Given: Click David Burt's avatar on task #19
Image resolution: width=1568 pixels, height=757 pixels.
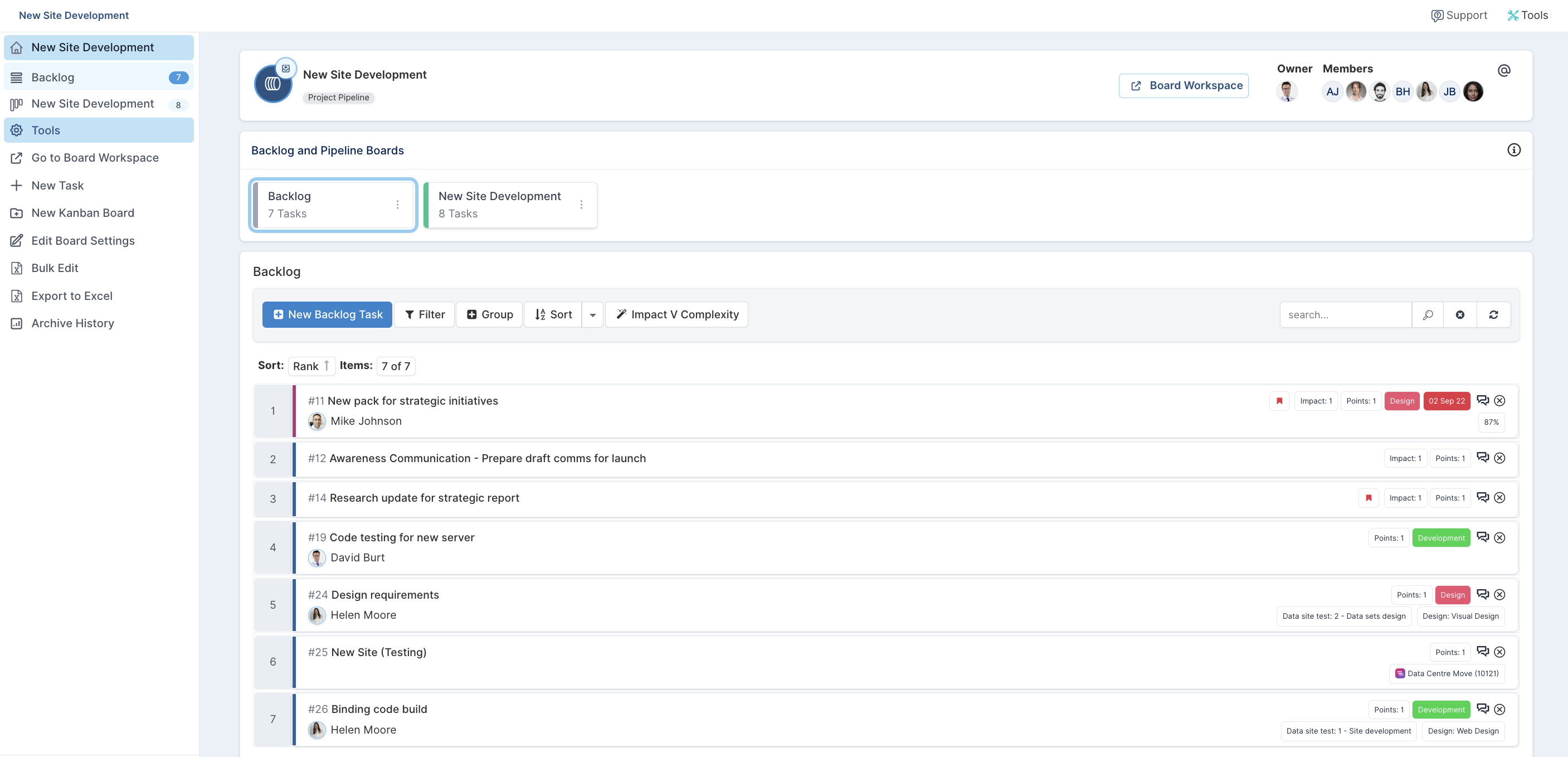Looking at the screenshot, I should click(316, 557).
